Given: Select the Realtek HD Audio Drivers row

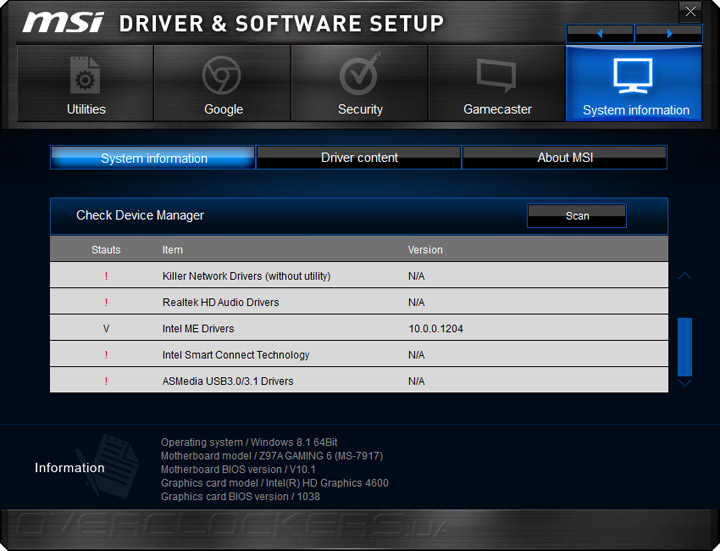Looking at the screenshot, I should pos(359,302).
